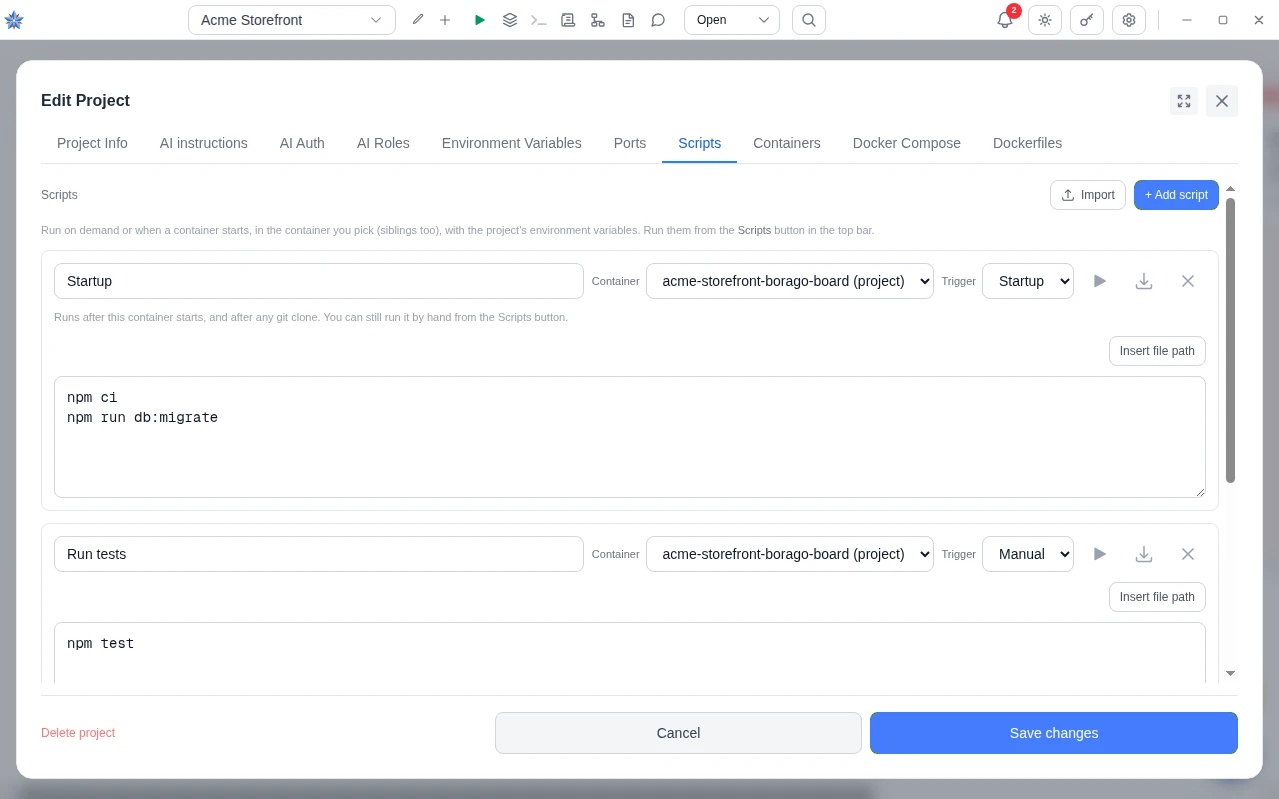1279x799 pixels.
Task: Click the npm test script text area
Action: point(630,654)
